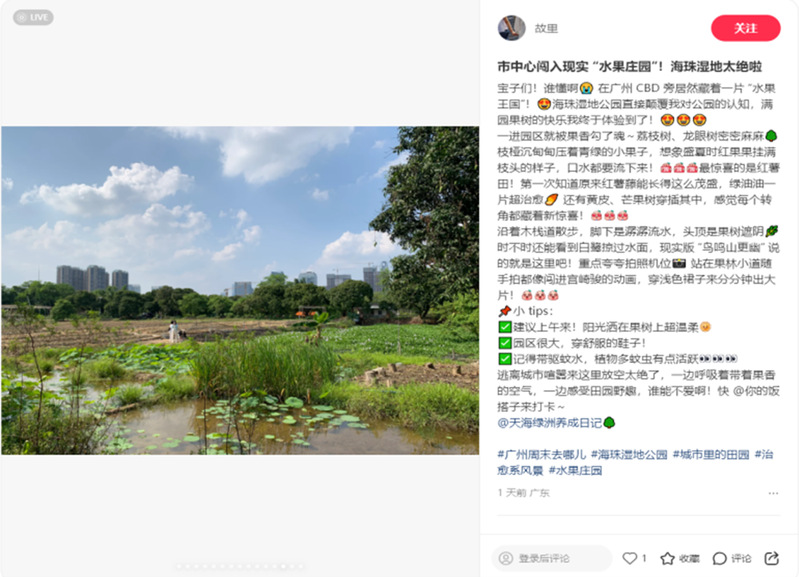Click the wetland landscape photo
Screen dimensions: 799x577
coord(240,291)
